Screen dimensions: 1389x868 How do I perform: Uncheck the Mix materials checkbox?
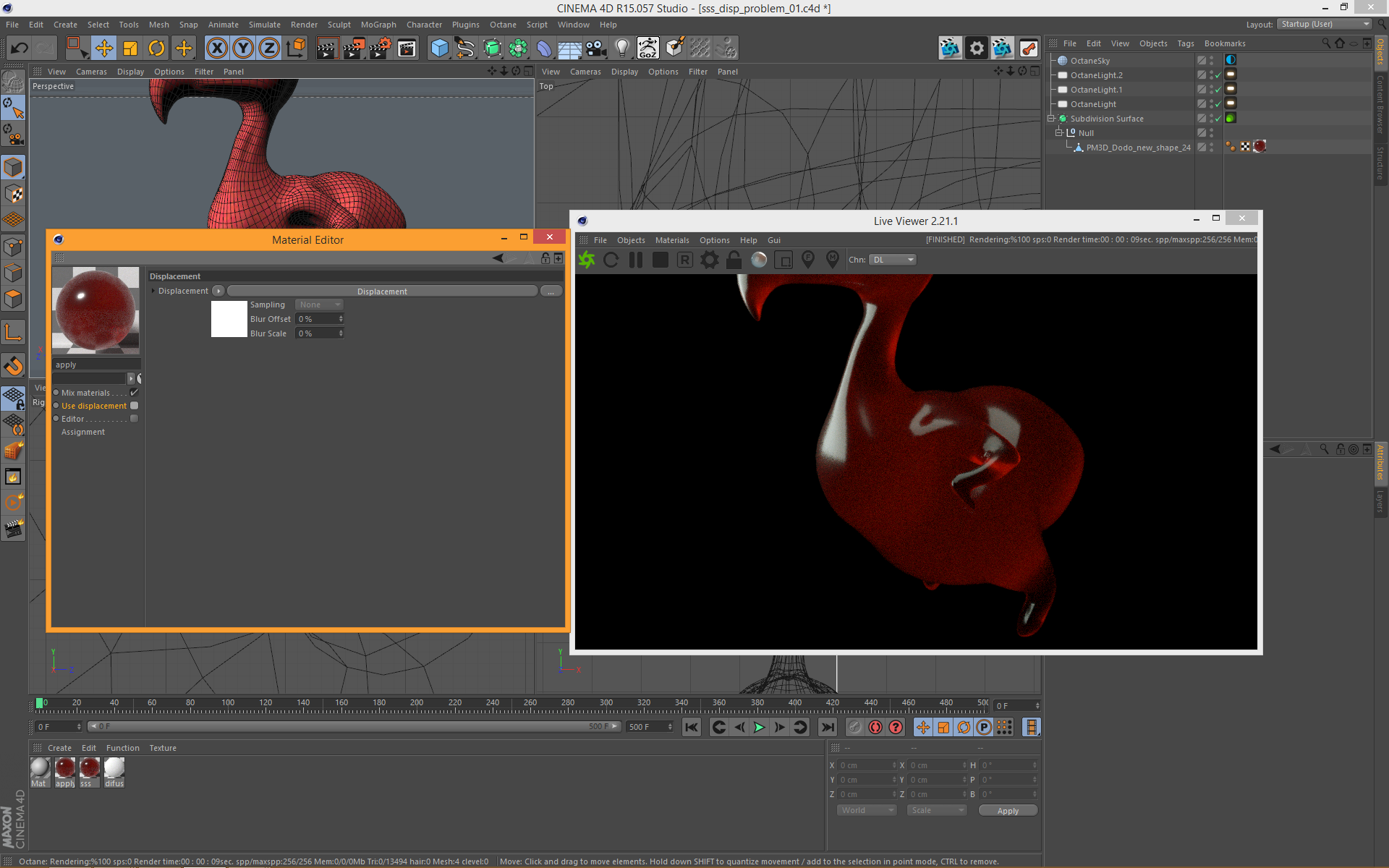[x=134, y=393]
